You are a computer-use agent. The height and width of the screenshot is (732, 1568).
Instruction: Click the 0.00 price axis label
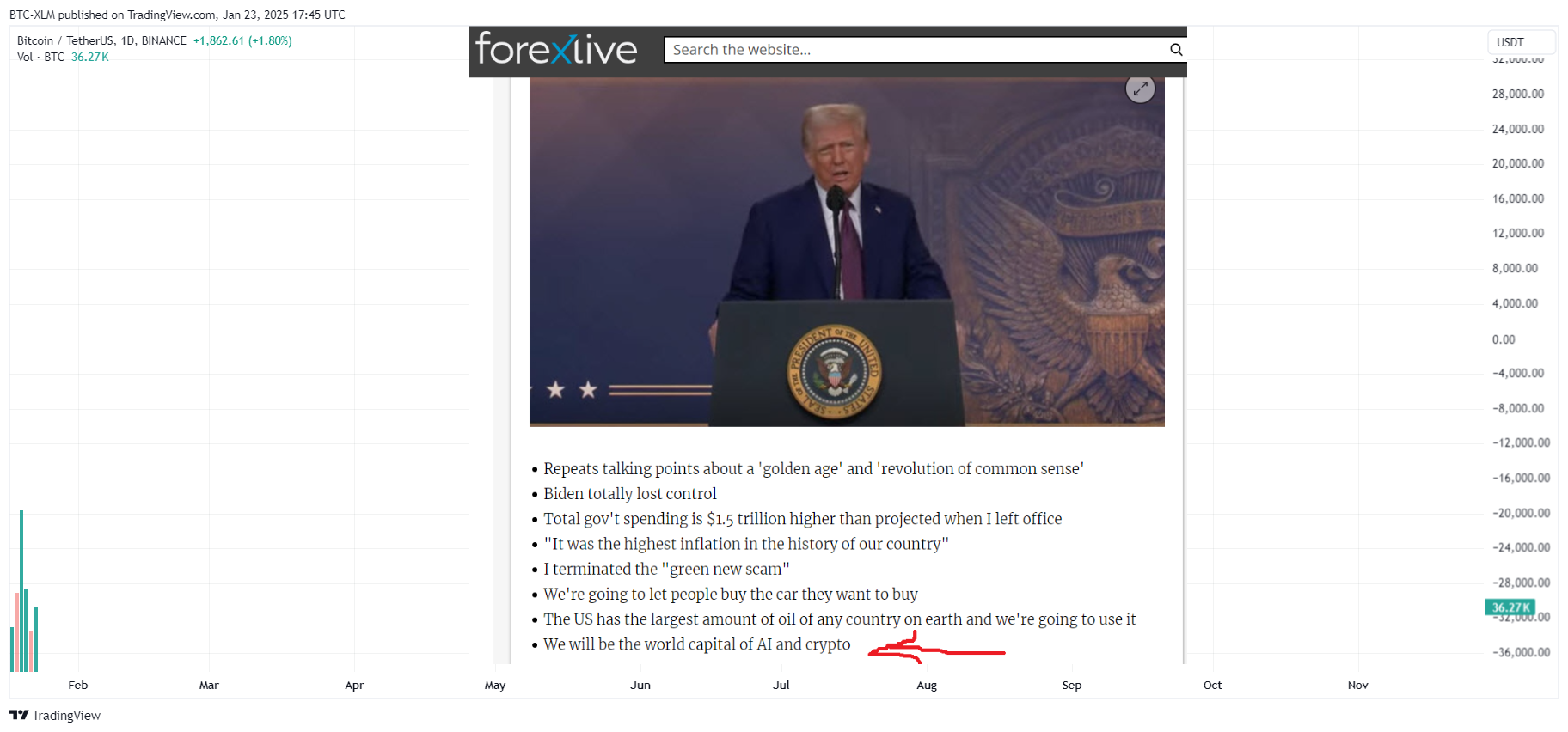click(1504, 339)
